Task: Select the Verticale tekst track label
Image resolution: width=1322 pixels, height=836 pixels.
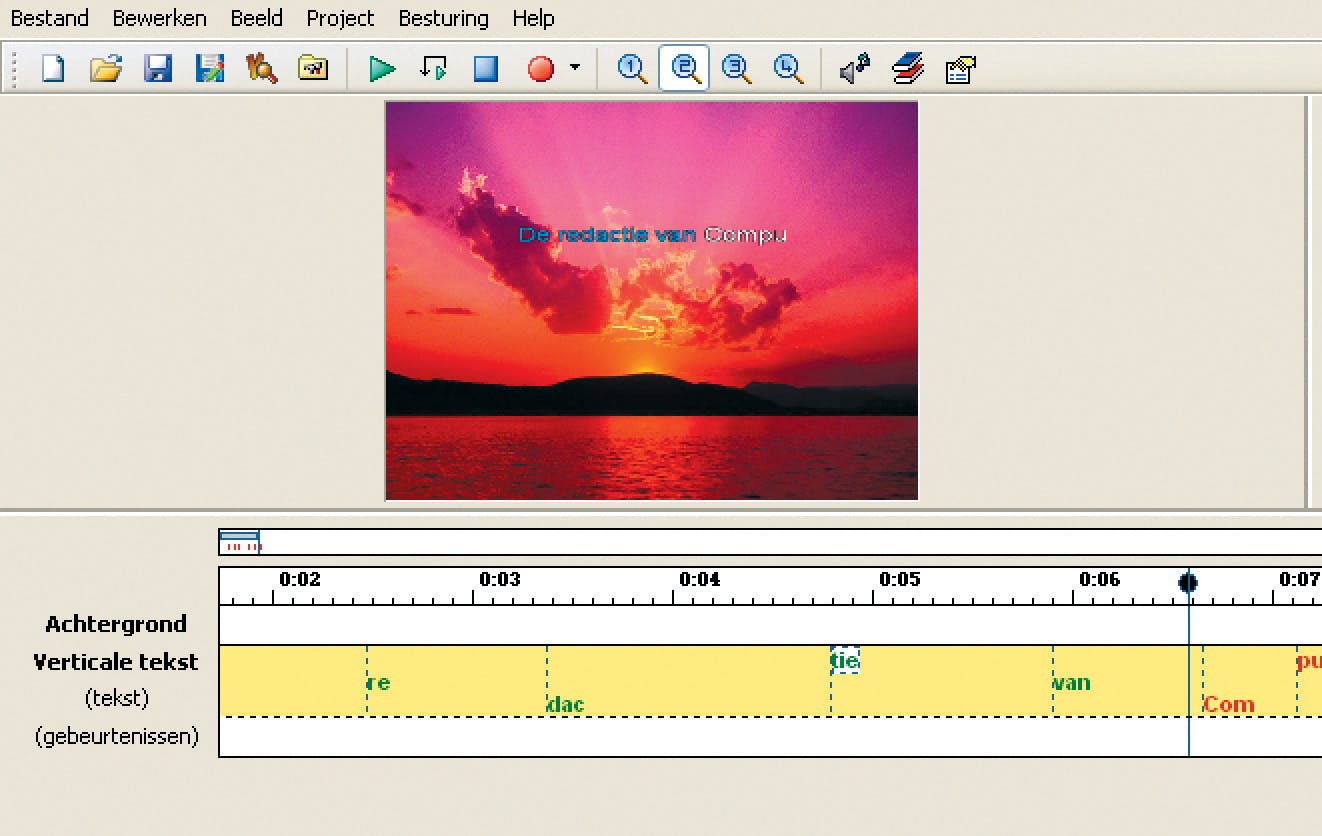Action: click(x=116, y=662)
